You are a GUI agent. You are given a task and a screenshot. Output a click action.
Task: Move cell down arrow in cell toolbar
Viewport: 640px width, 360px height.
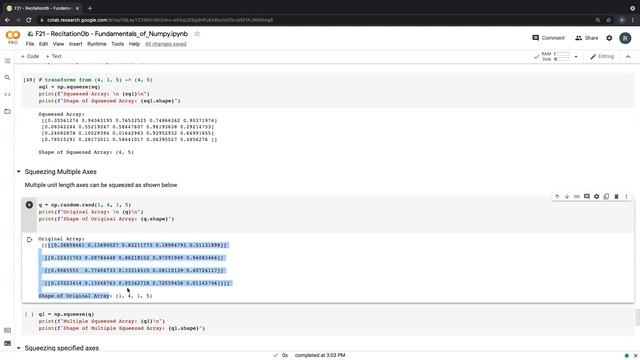click(x=567, y=197)
